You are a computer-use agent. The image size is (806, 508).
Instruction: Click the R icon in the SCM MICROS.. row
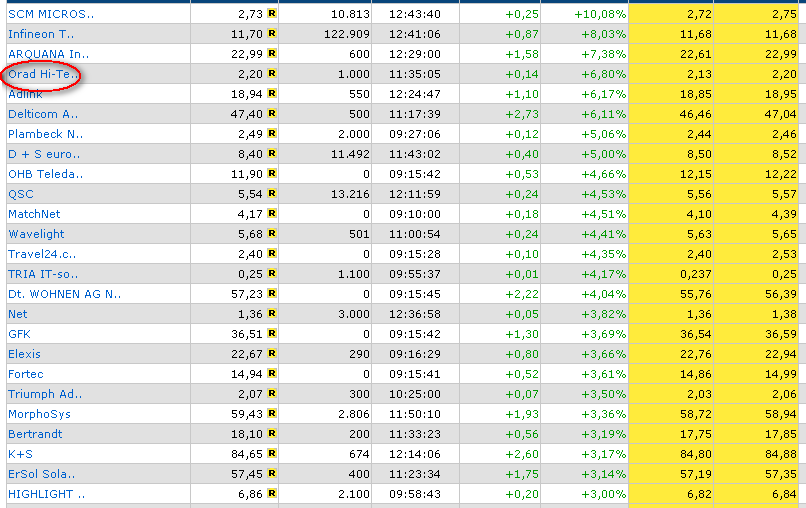[272, 13]
